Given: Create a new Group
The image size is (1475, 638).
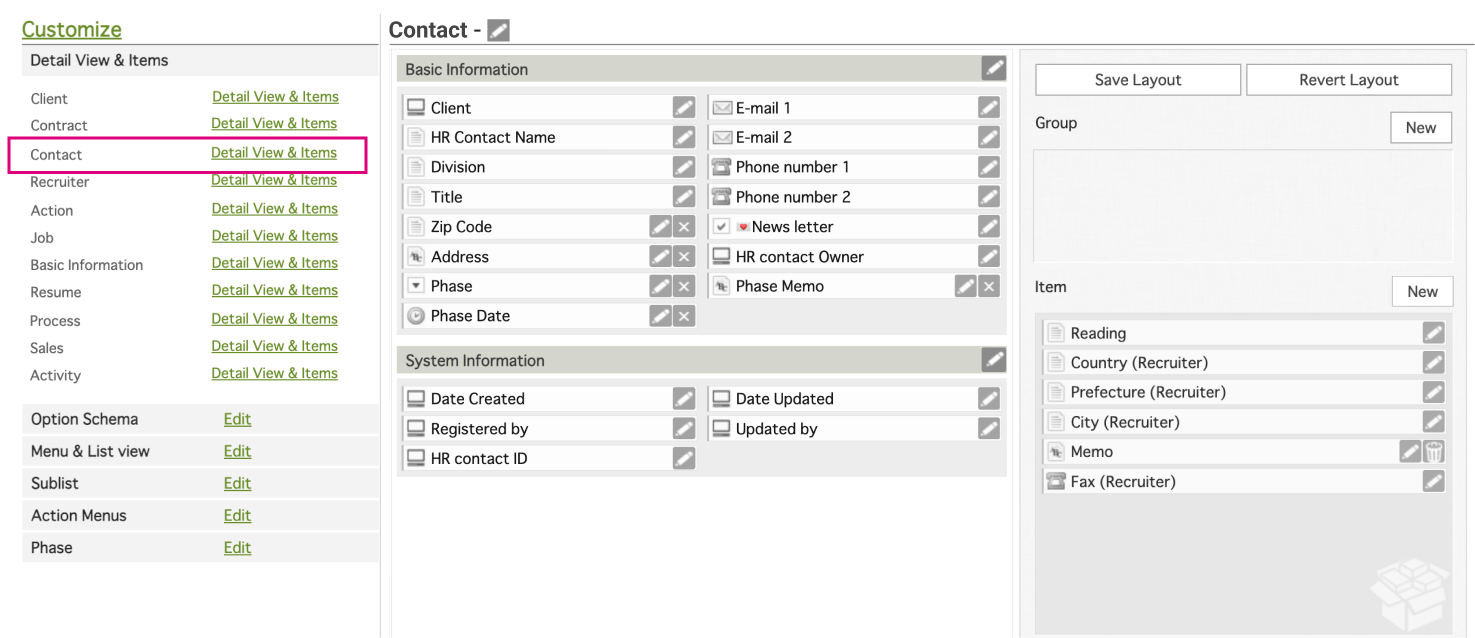Looking at the screenshot, I should tap(1420, 128).
